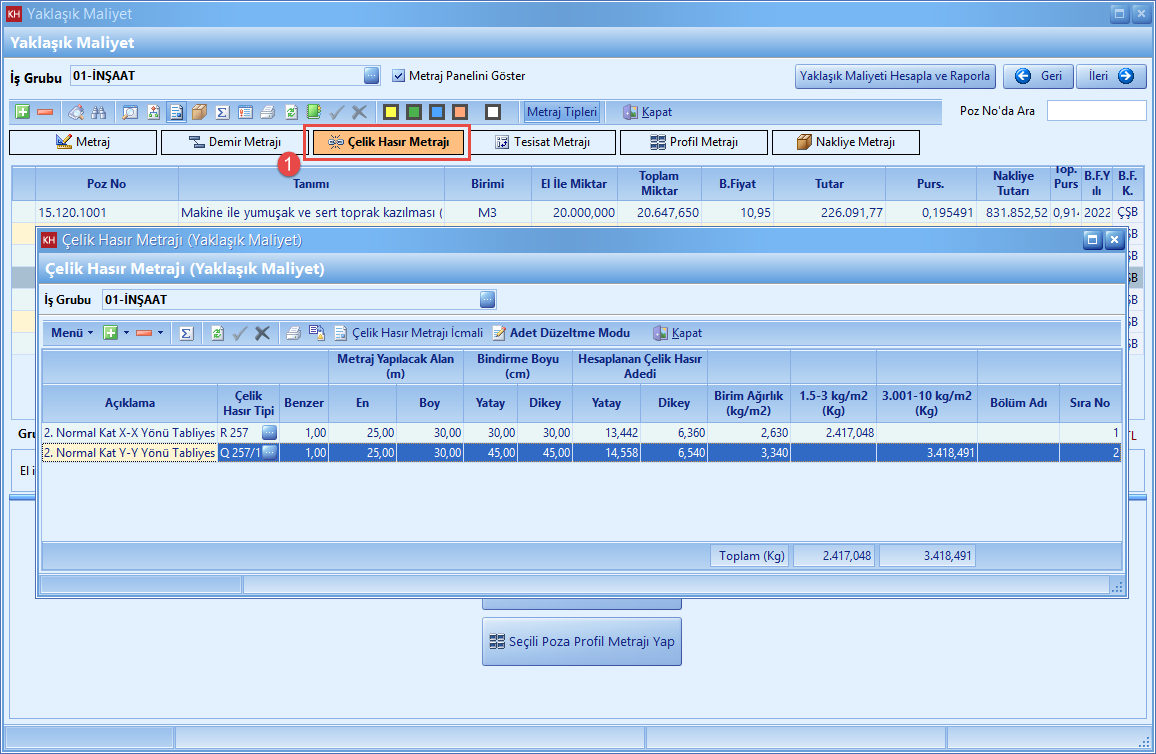Image resolution: width=1156 pixels, height=754 pixels.
Task: Click the printer icon in dialog toolbar
Action: [293, 333]
